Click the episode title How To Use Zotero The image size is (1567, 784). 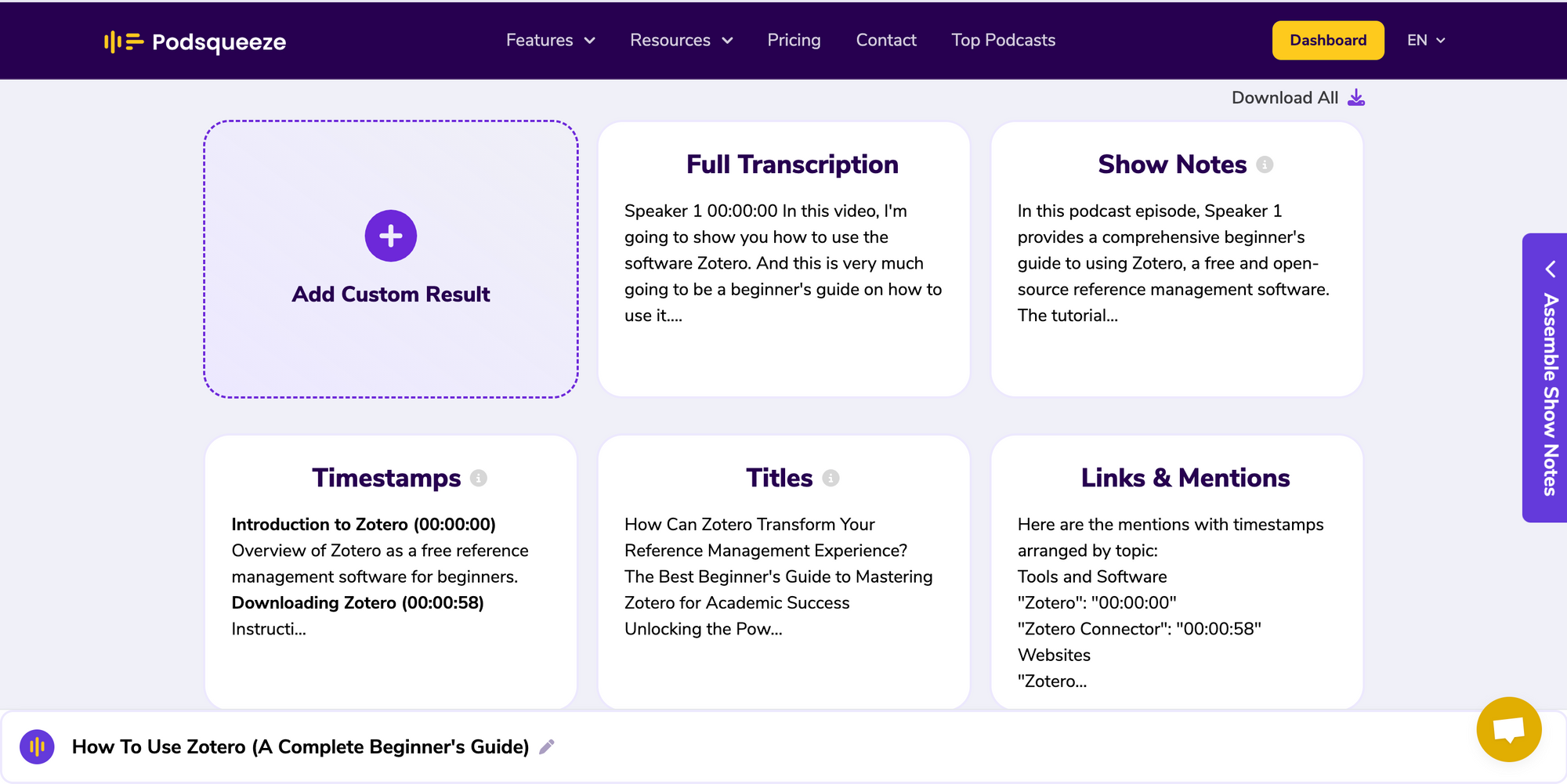pyautogui.click(x=301, y=747)
